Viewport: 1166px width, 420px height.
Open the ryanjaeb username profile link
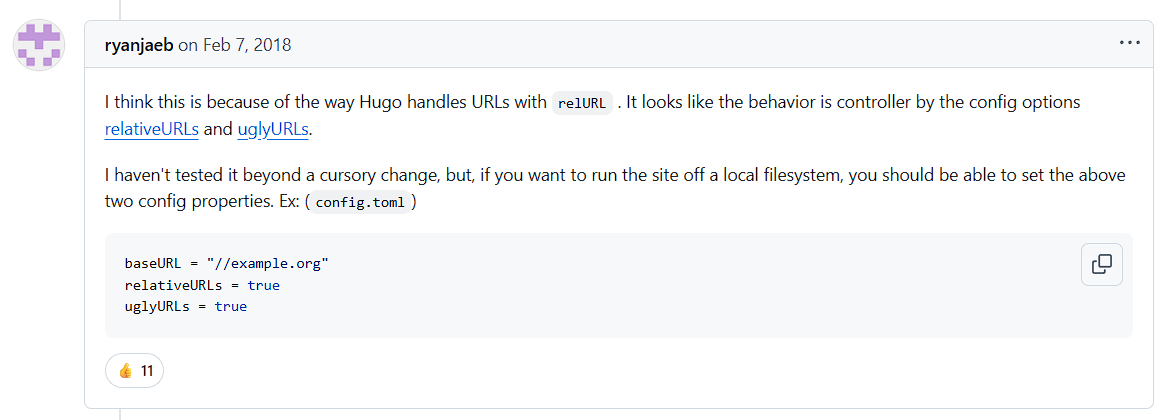[139, 45]
